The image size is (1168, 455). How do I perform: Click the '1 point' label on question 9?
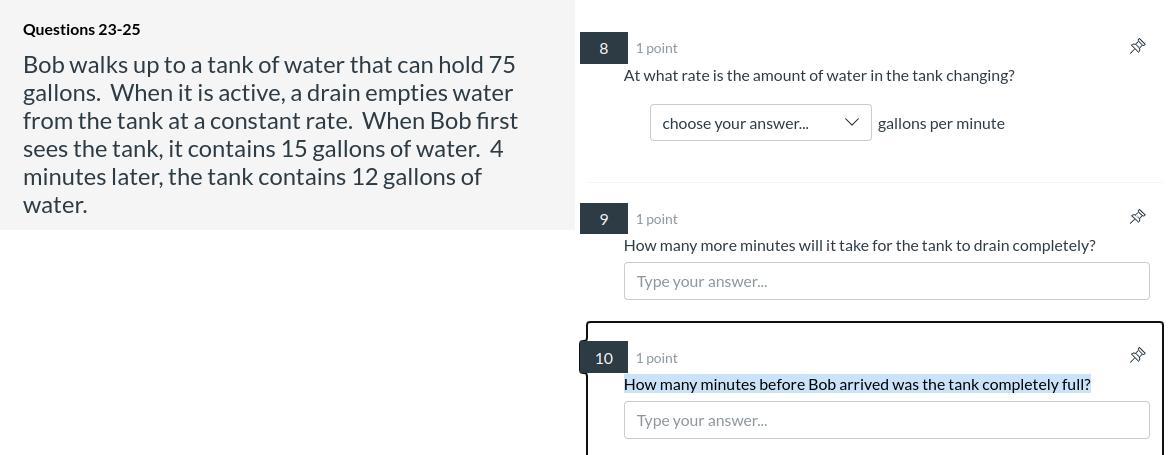click(657, 219)
